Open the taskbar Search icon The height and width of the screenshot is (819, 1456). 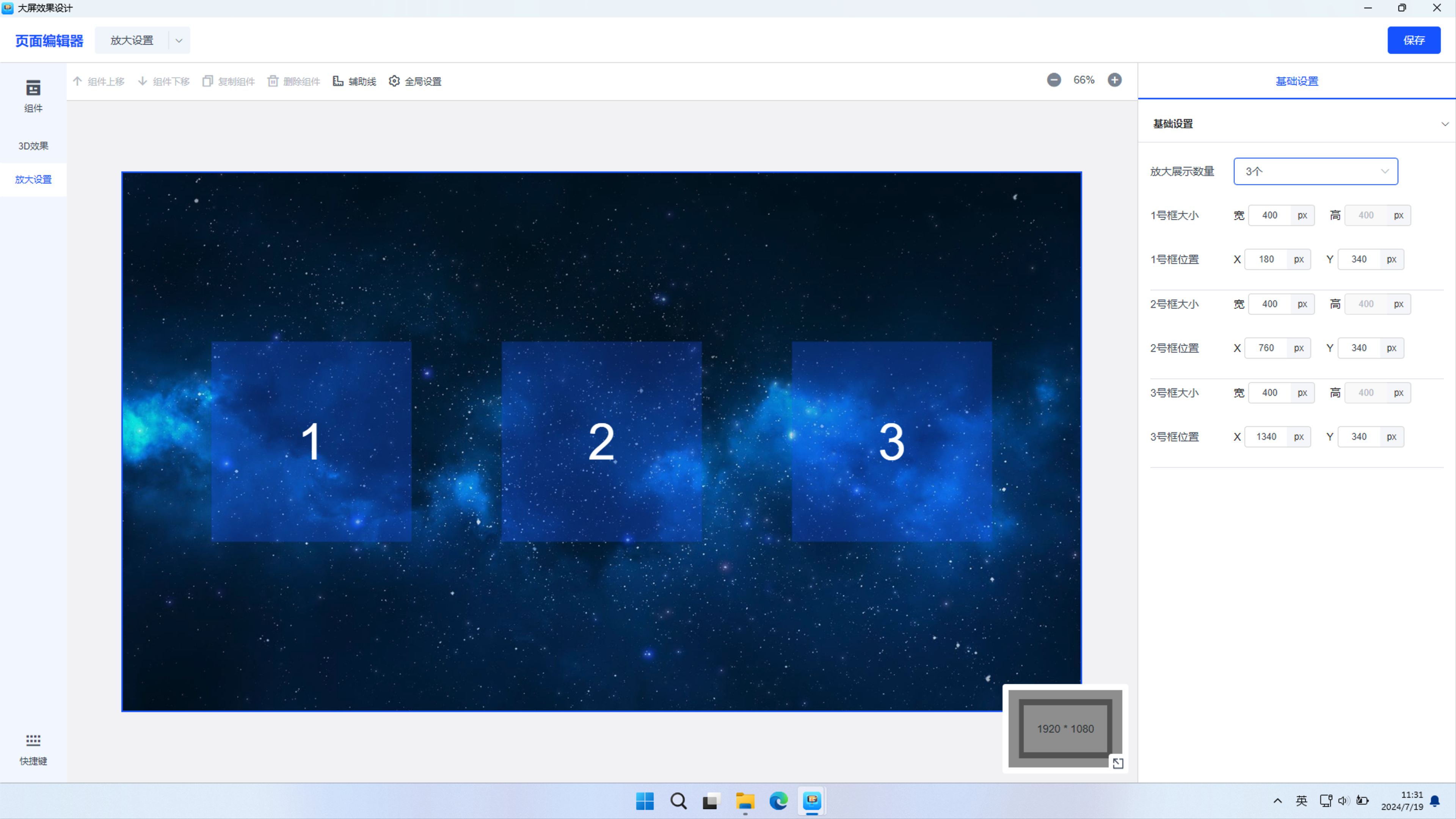(x=678, y=801)
